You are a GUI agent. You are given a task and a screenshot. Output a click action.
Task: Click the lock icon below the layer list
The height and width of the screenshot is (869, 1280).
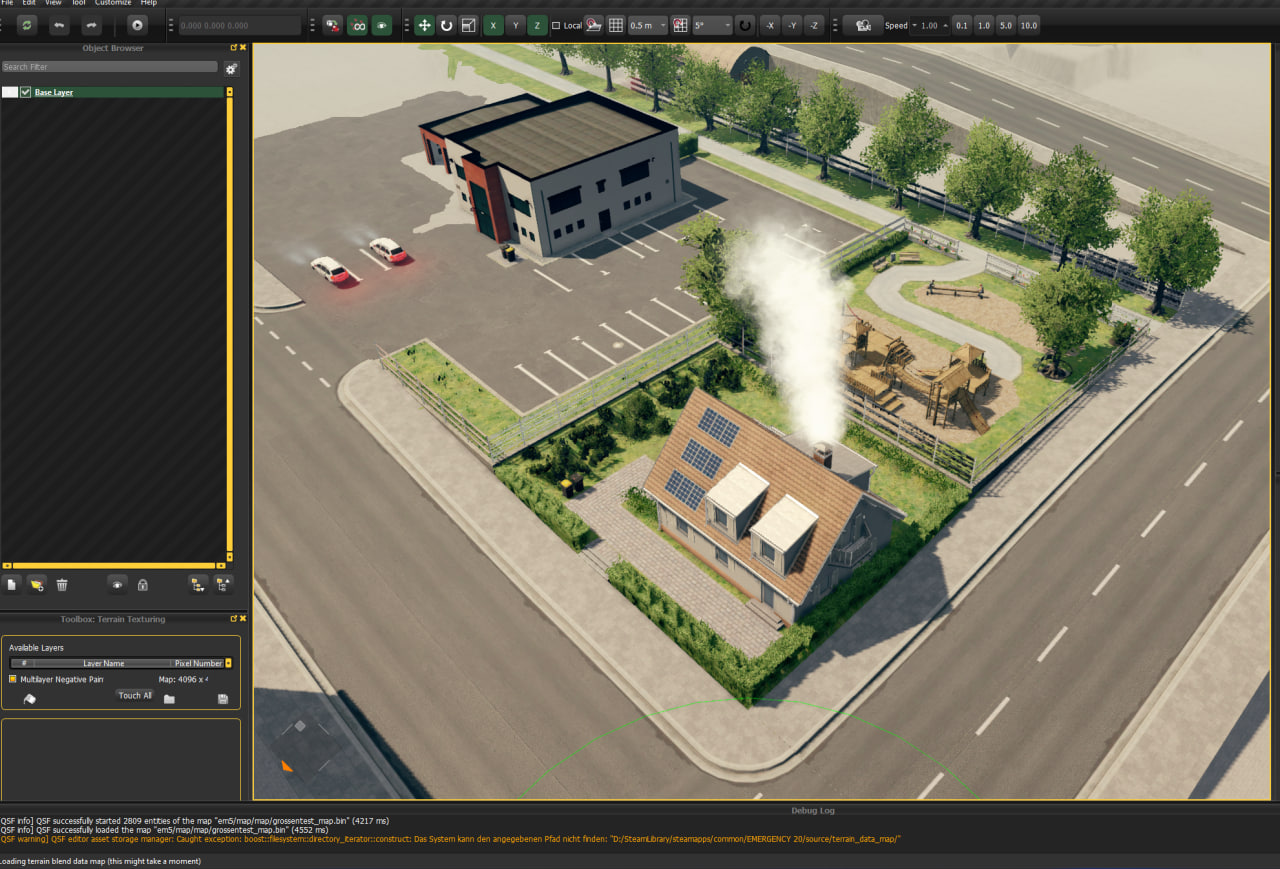click(143, 585)
